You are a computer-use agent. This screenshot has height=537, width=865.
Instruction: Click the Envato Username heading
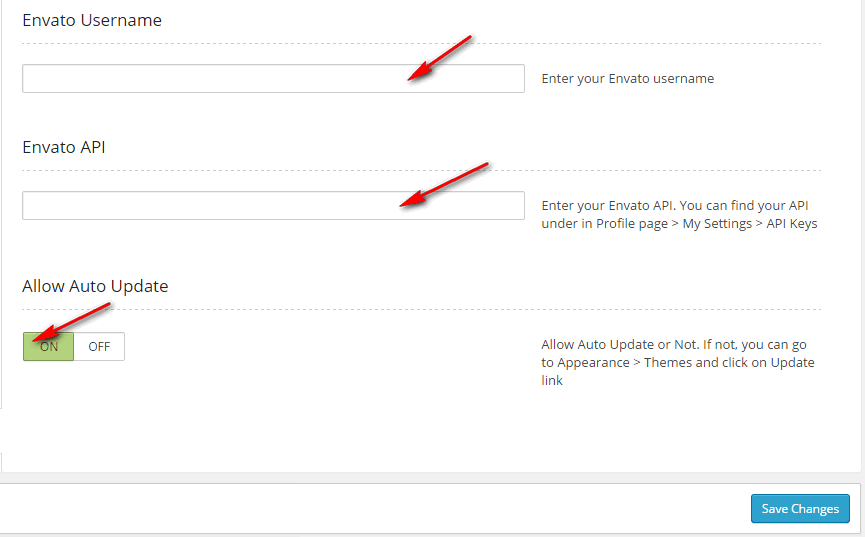point(92,20)
